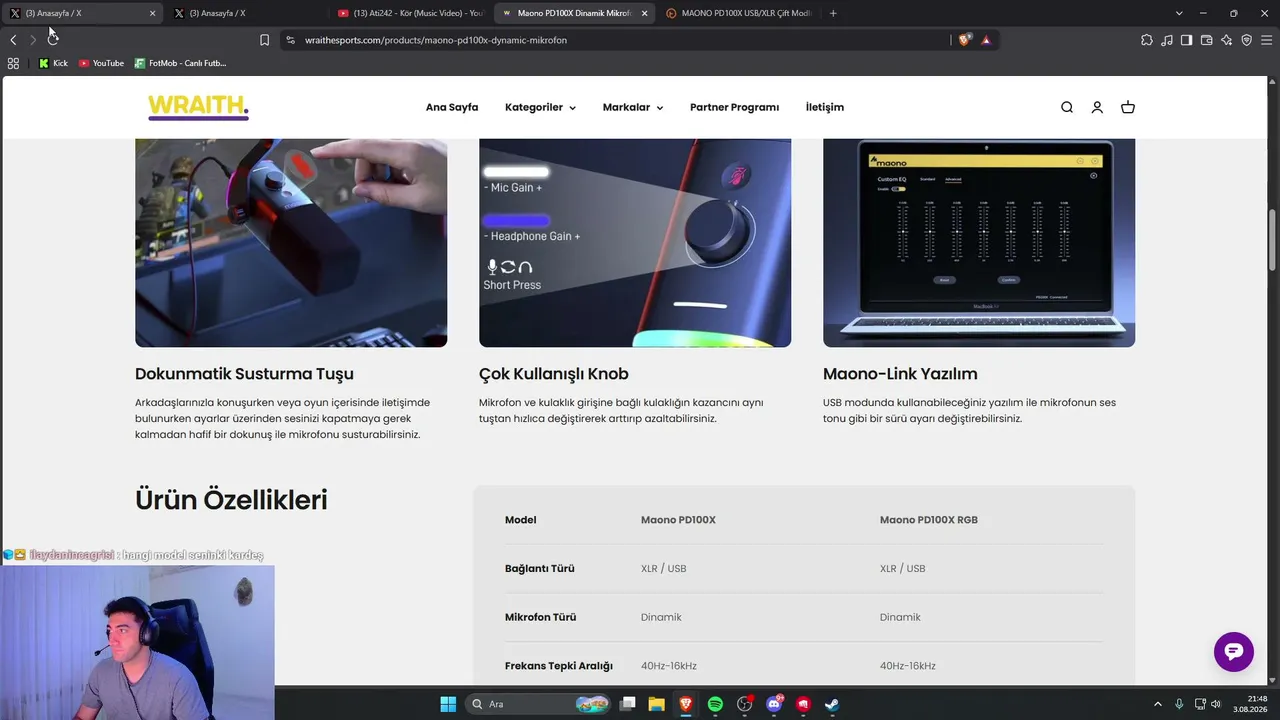
Task: View site information icon in address bar
Action: [x=290, y=40]
